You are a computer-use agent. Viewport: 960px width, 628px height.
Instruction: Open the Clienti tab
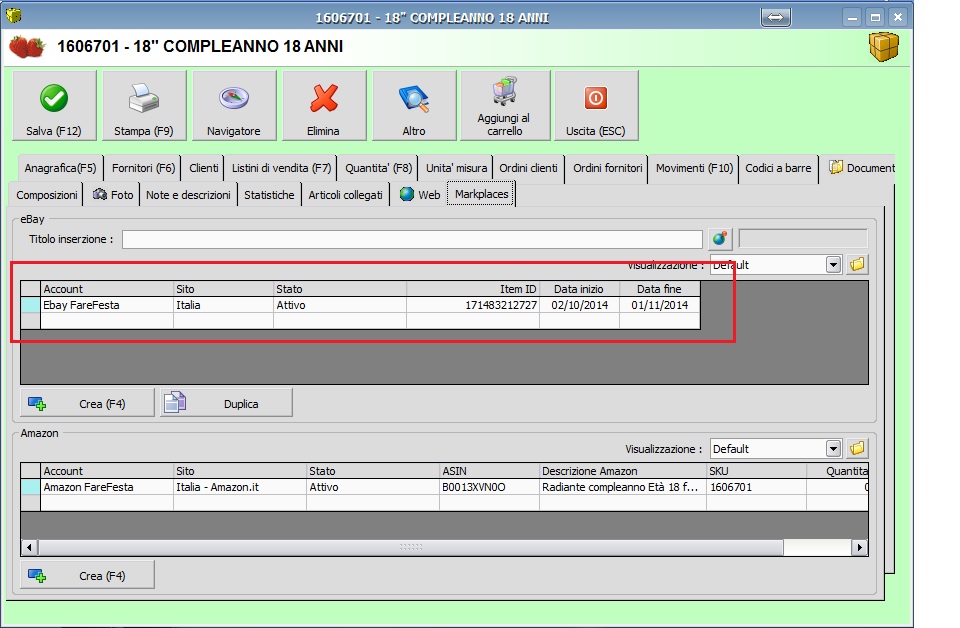coord(203,168)
